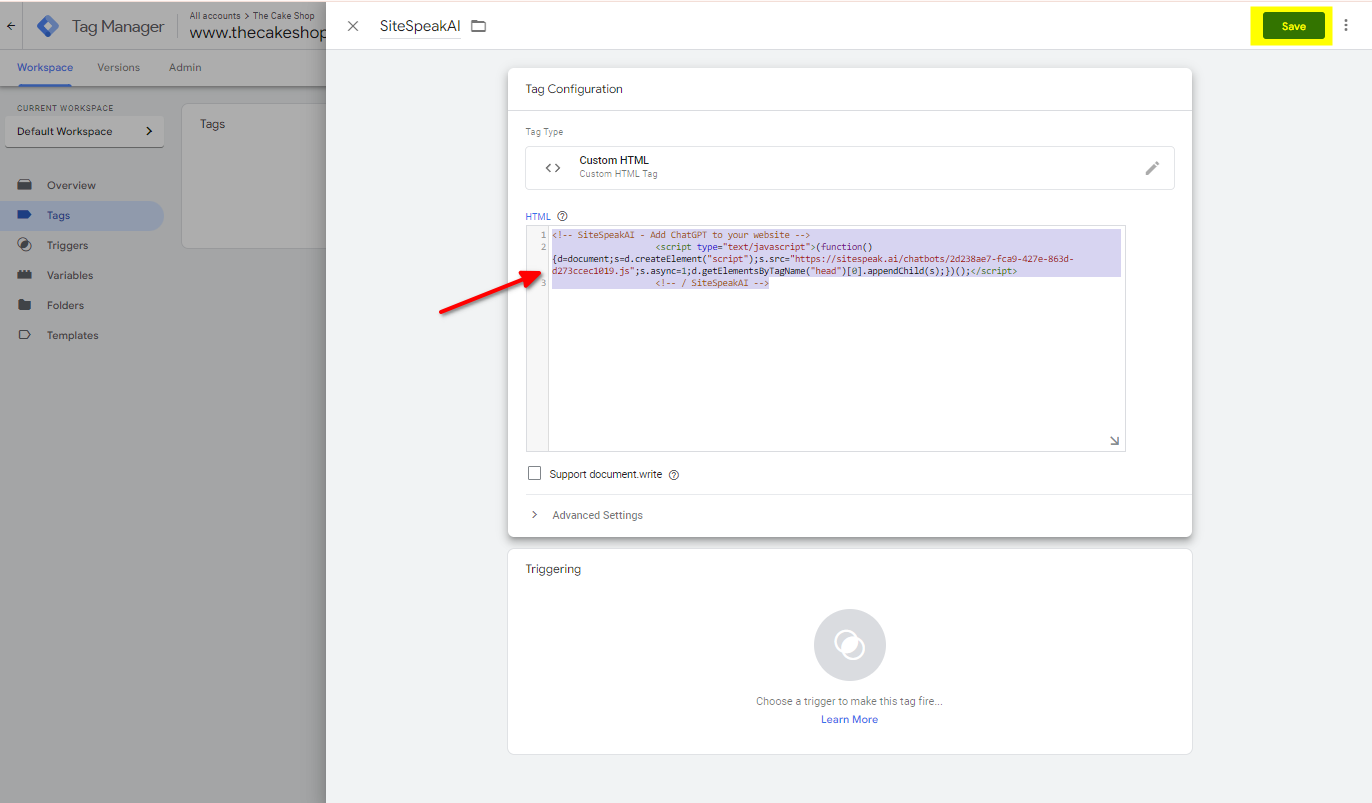
Task: Open the Learn More link
Action: pyautogui.click(x=849, y=719)
